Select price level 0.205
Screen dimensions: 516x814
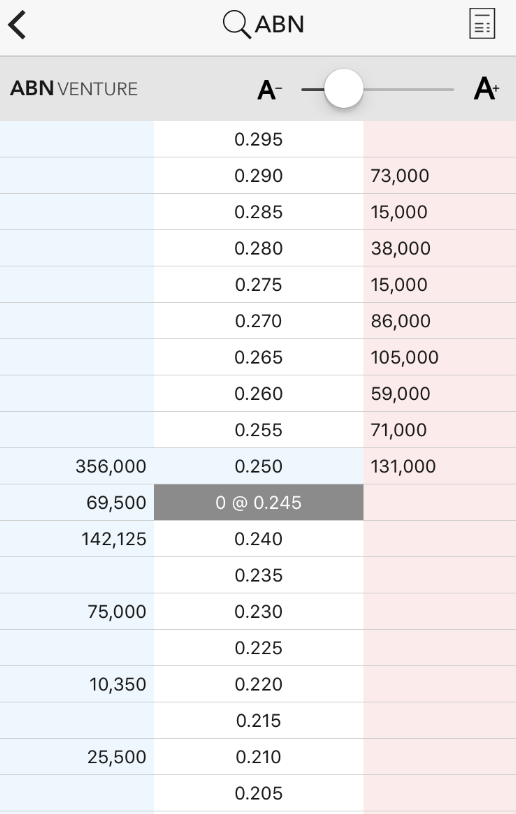pos(259,793)
